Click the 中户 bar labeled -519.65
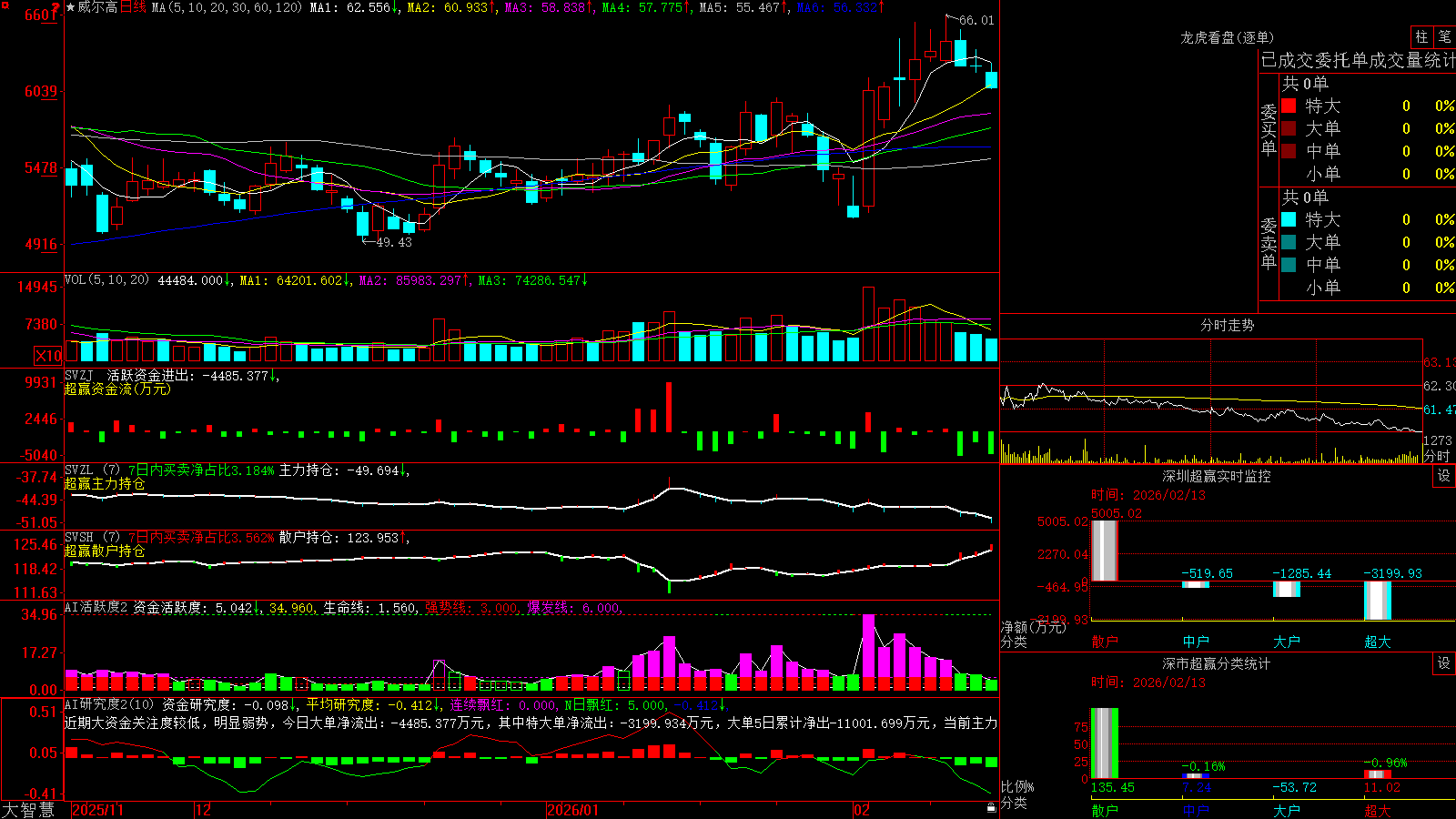 tap(1196, 584)
